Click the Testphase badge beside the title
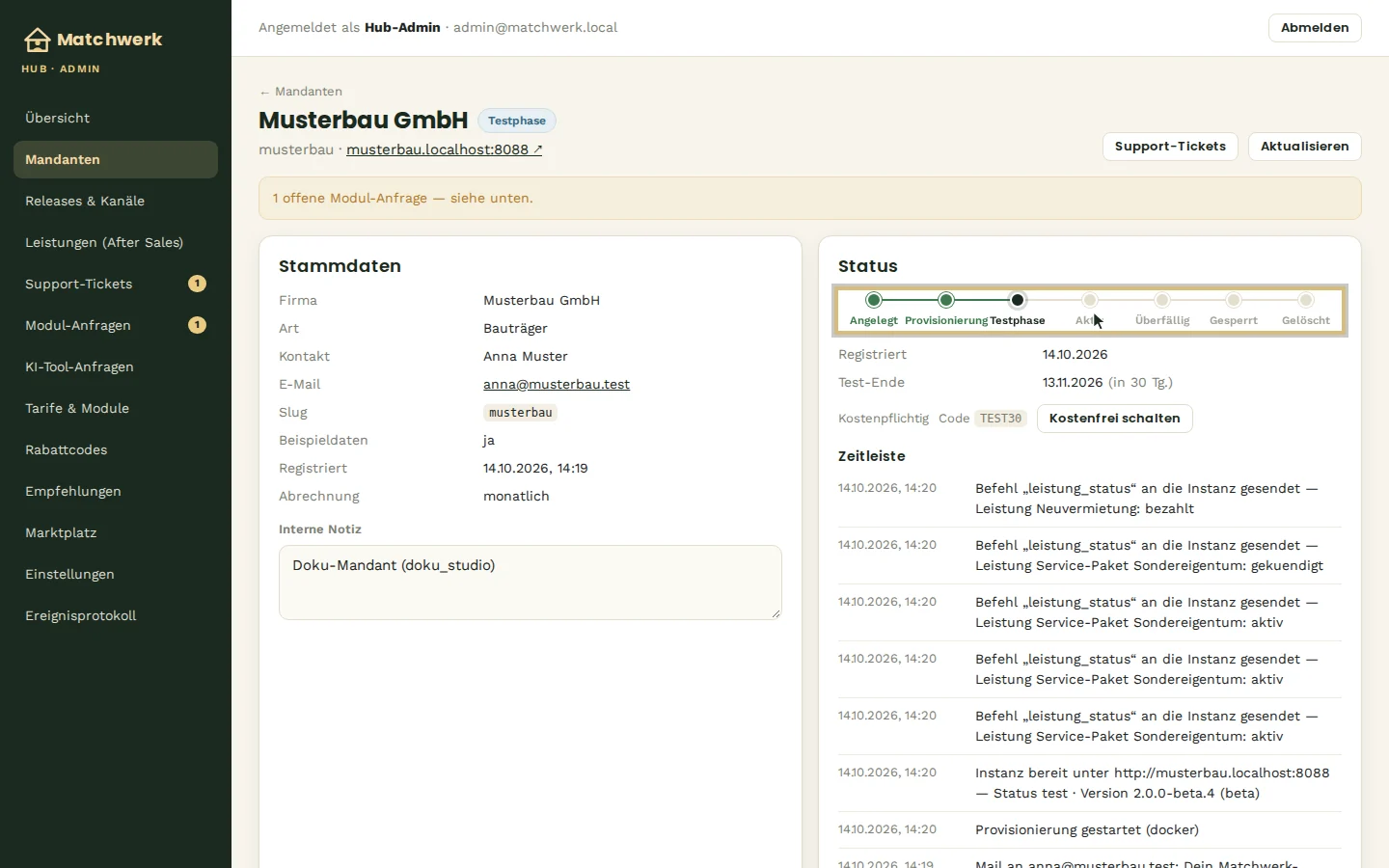The height and width of the screenshot is (868, 1389). pyautogui.click(x=517, y=121)
